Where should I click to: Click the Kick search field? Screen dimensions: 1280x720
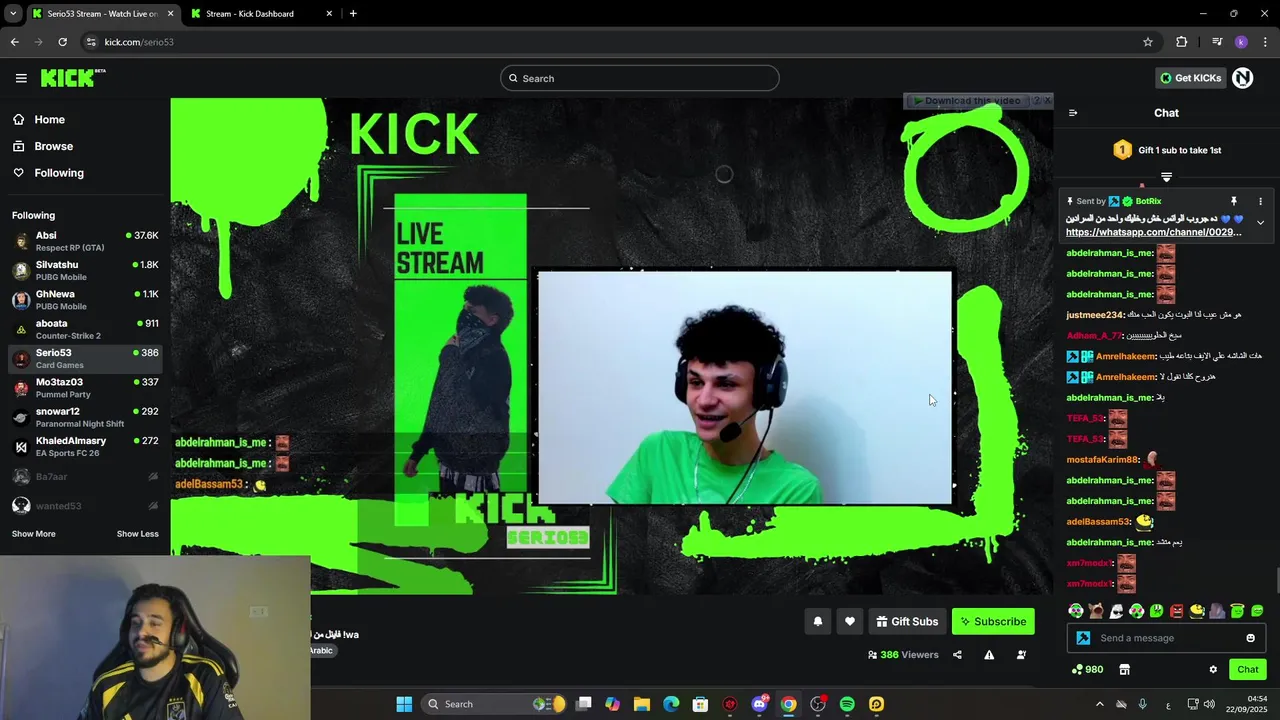[640, 78]
